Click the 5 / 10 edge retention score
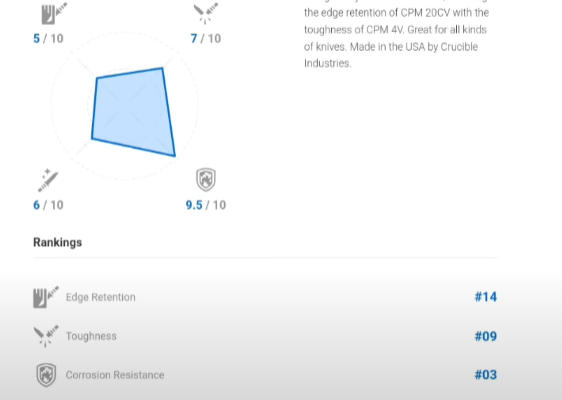This screenshot has height=400, width=562. coord(48,38)
